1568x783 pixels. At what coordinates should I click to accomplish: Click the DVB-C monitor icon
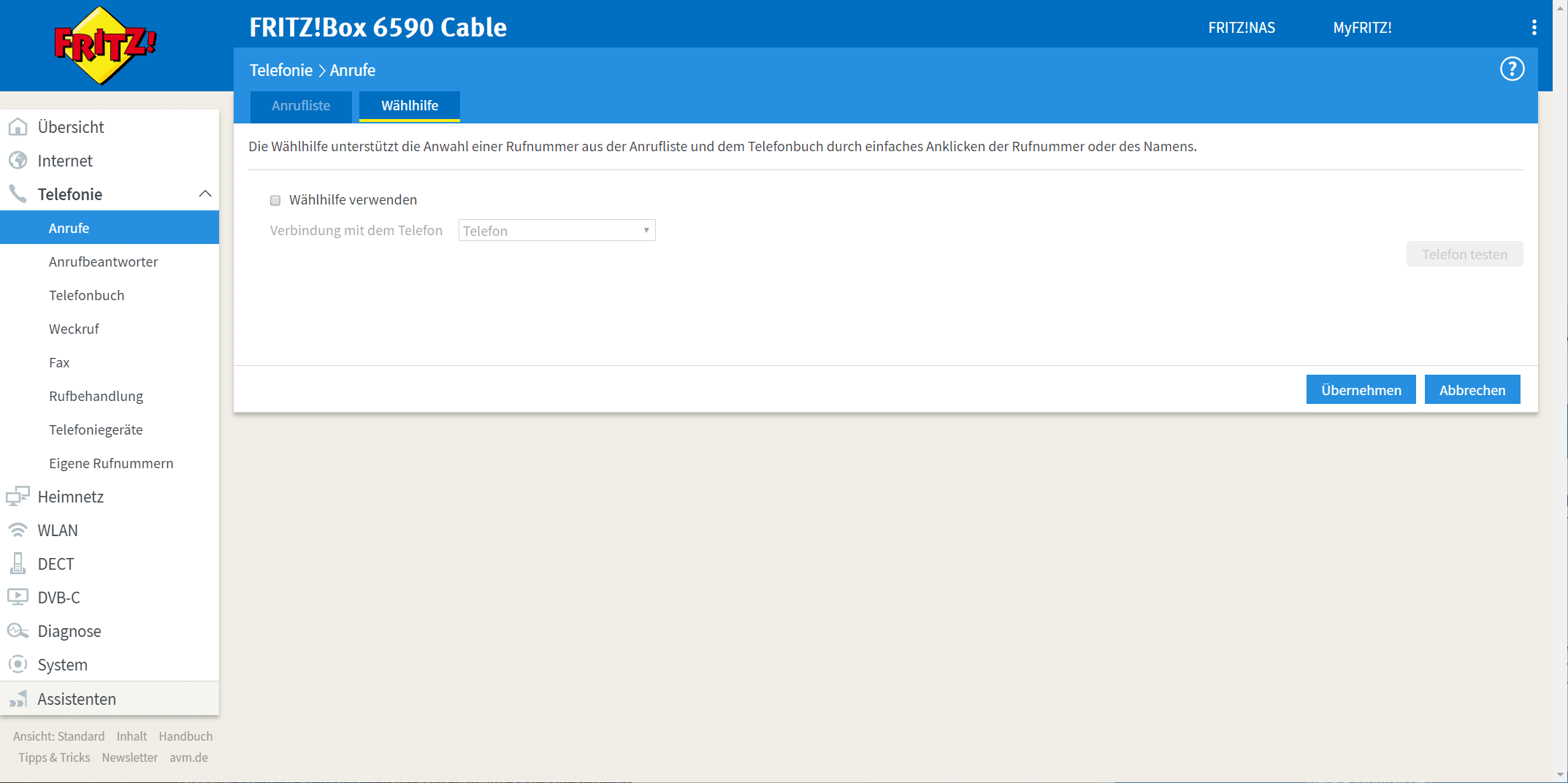18,597
